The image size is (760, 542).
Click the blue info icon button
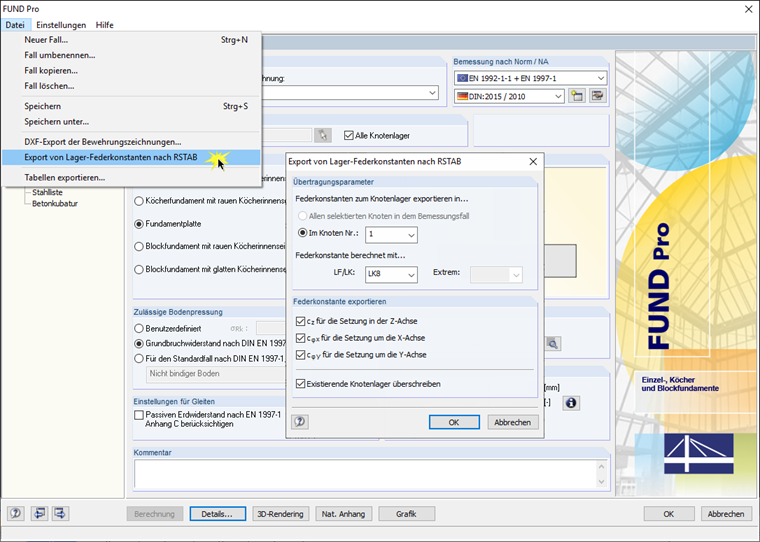[571, 403]
